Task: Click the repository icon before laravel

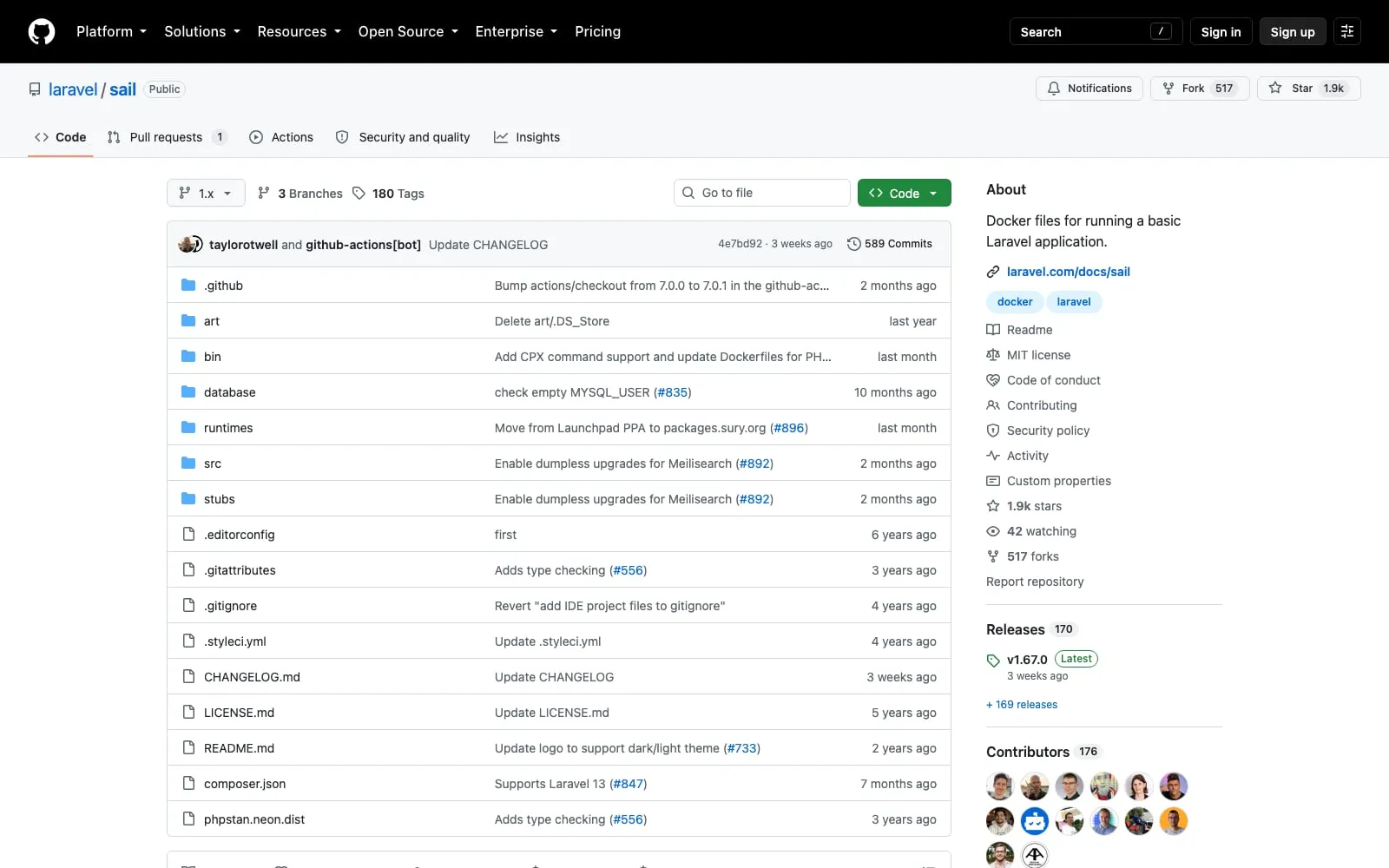Action: 35,89
